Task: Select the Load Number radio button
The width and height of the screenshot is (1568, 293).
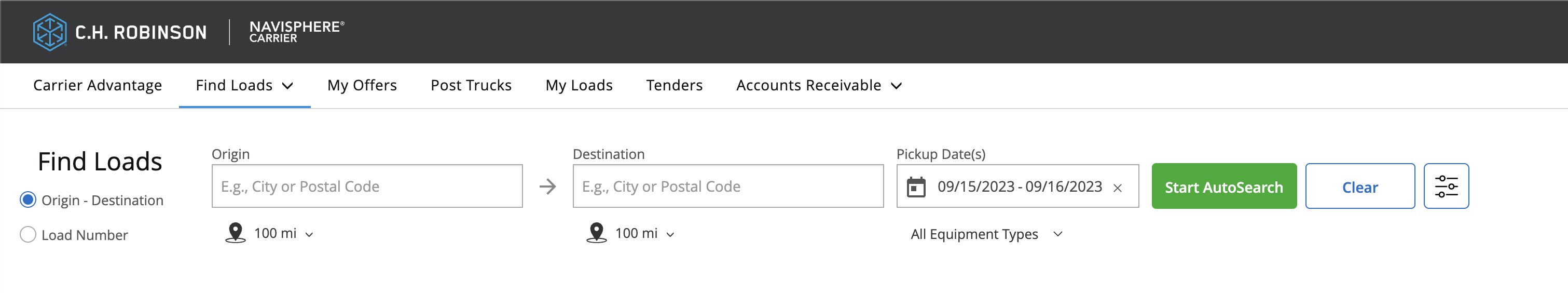Action: pos(28,234)
